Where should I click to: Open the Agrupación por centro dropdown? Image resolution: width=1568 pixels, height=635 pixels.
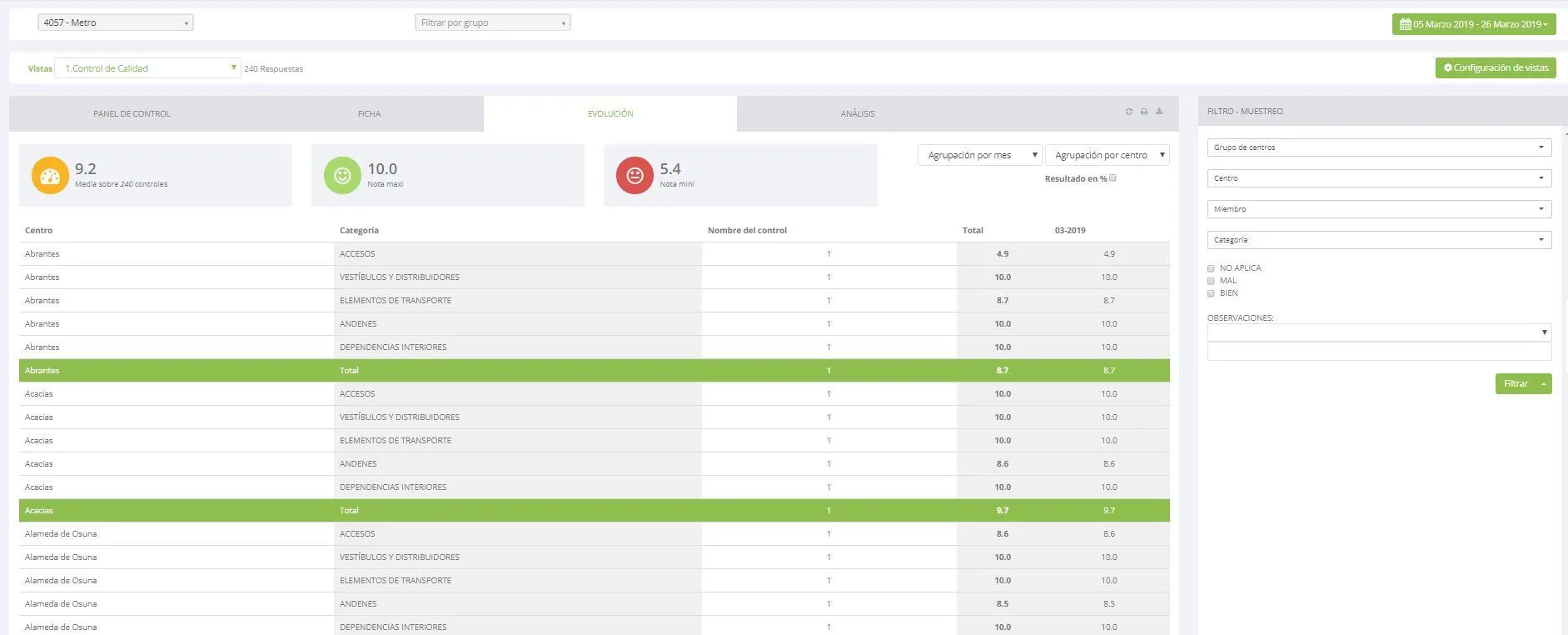pyautogui.click(x=1108, y=155)
